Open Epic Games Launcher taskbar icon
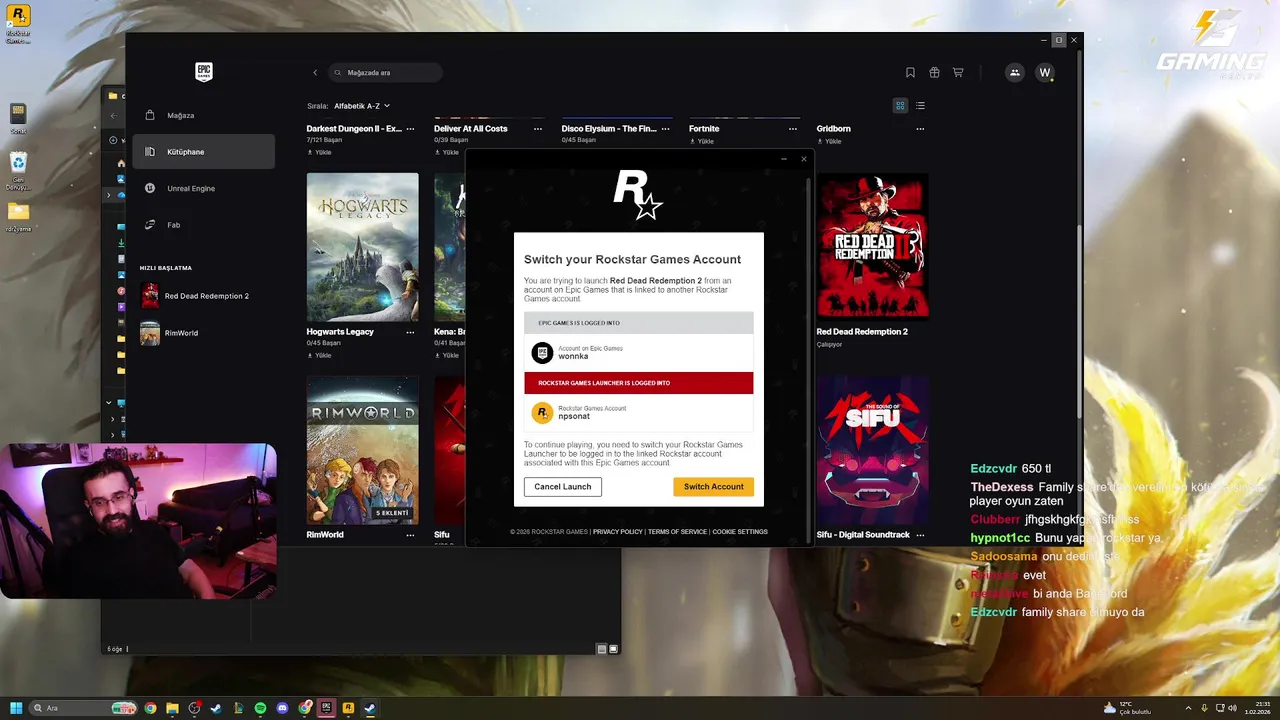The height and width of the screenshot is (720, 1280). [326, 708]
